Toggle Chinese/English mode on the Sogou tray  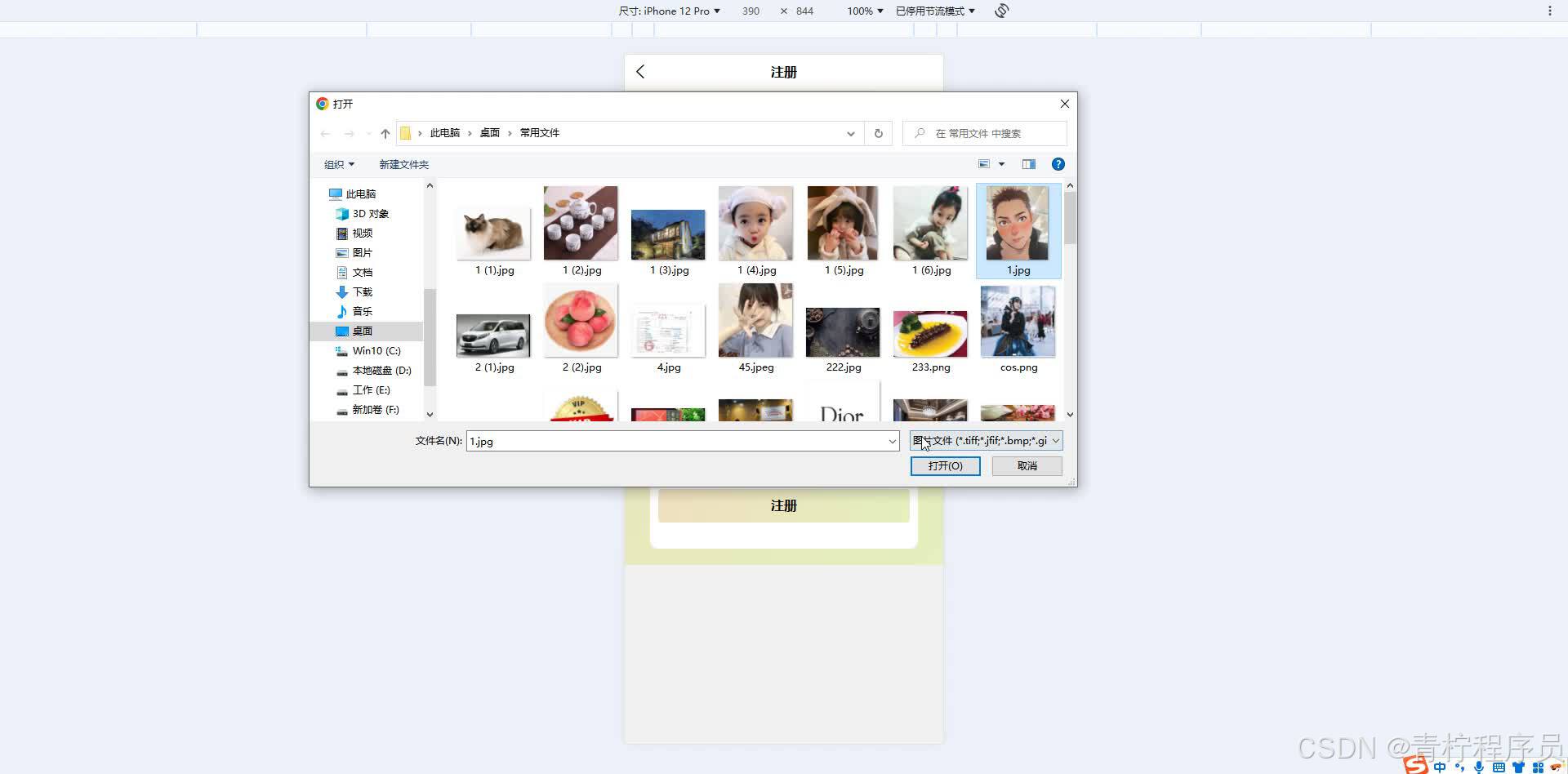coord(1439,767)
